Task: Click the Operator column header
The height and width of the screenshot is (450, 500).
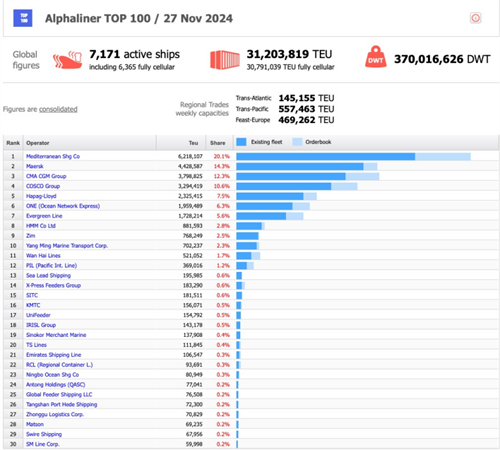Action: (x=38, y=143)
